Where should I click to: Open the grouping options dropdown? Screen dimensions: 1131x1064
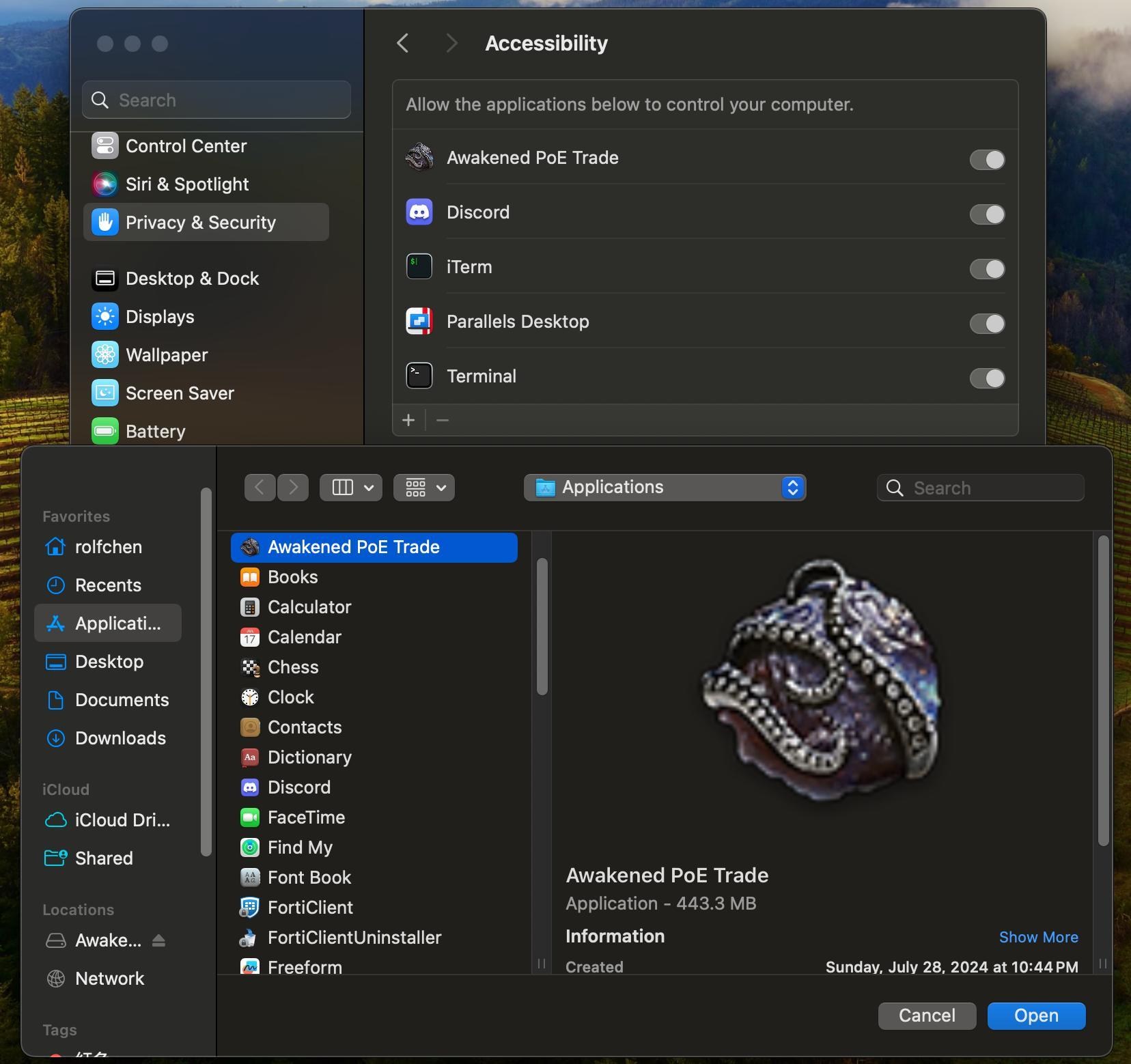pos(424,488)
